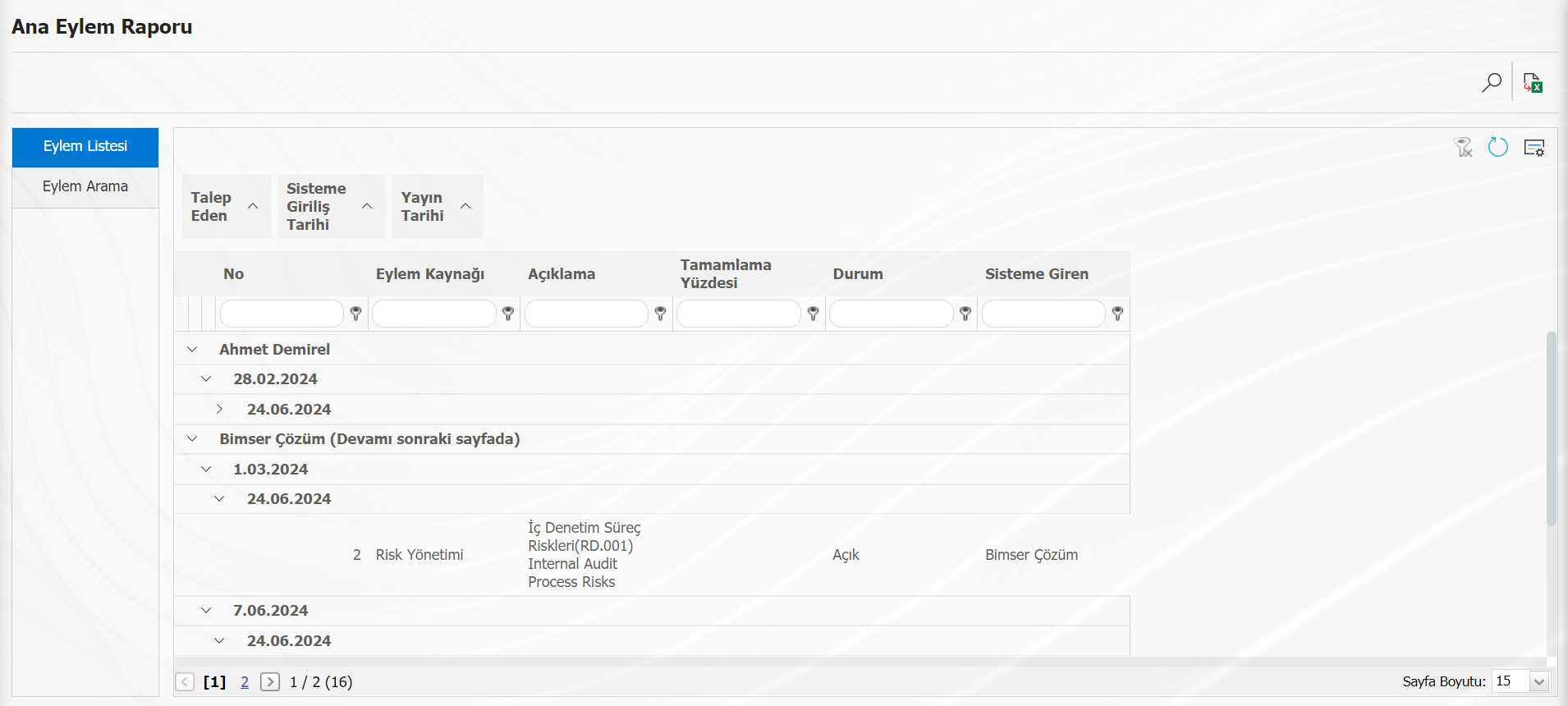The height and width of the screenshot is (706, 1568).
Task: Click the Eylem Kaynağı filter input
Action: pos(434,314)
